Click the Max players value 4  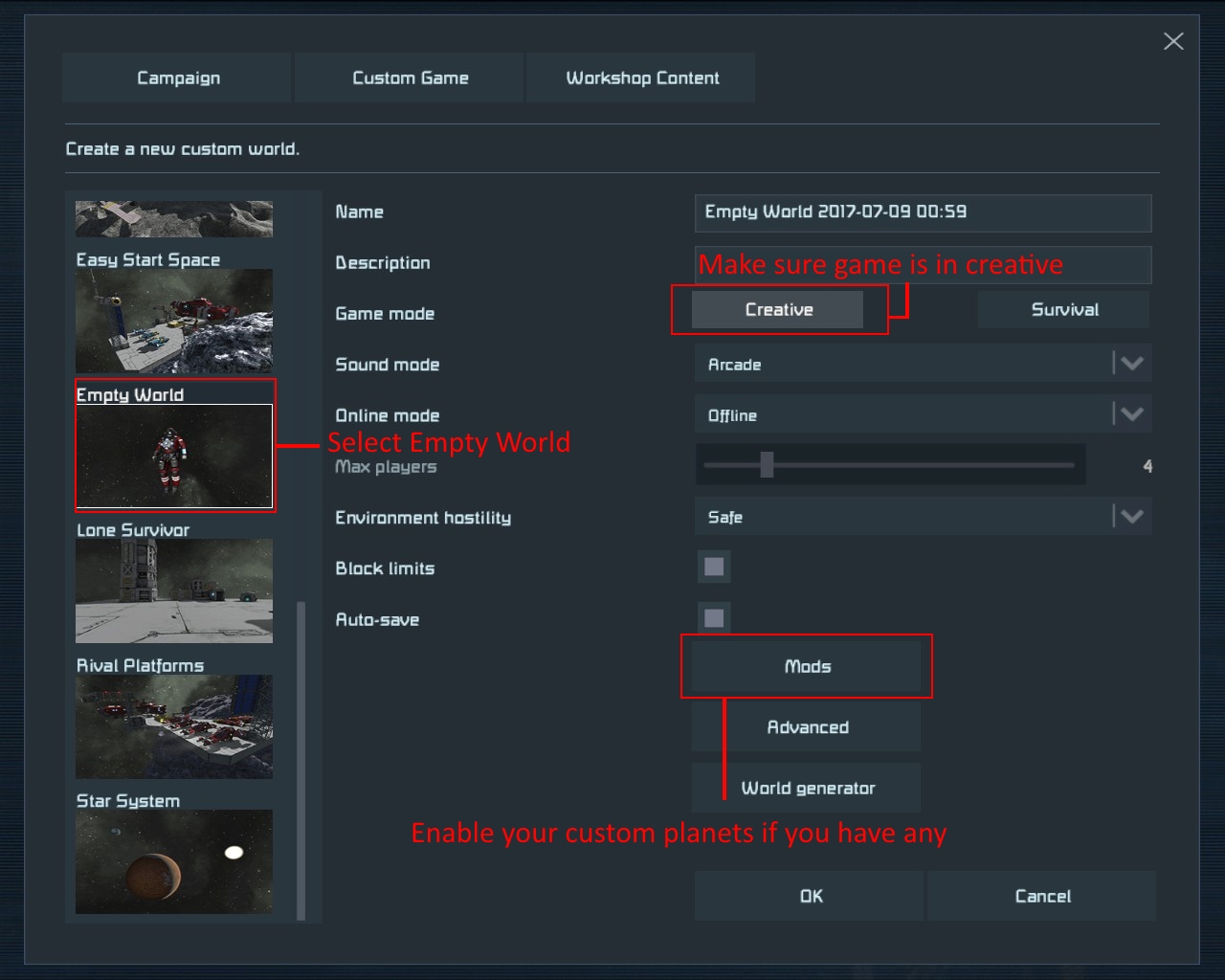[x=1147, y=466]
